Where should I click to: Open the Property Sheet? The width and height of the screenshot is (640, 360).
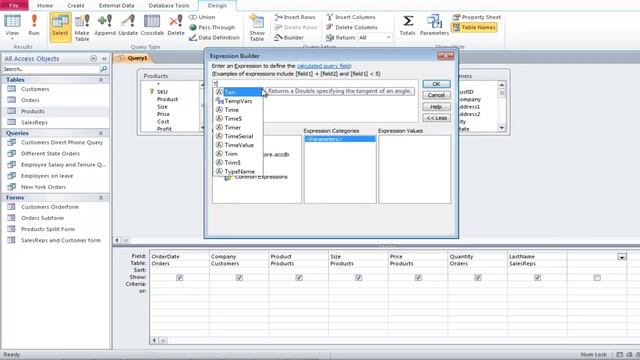click(477, 17)
